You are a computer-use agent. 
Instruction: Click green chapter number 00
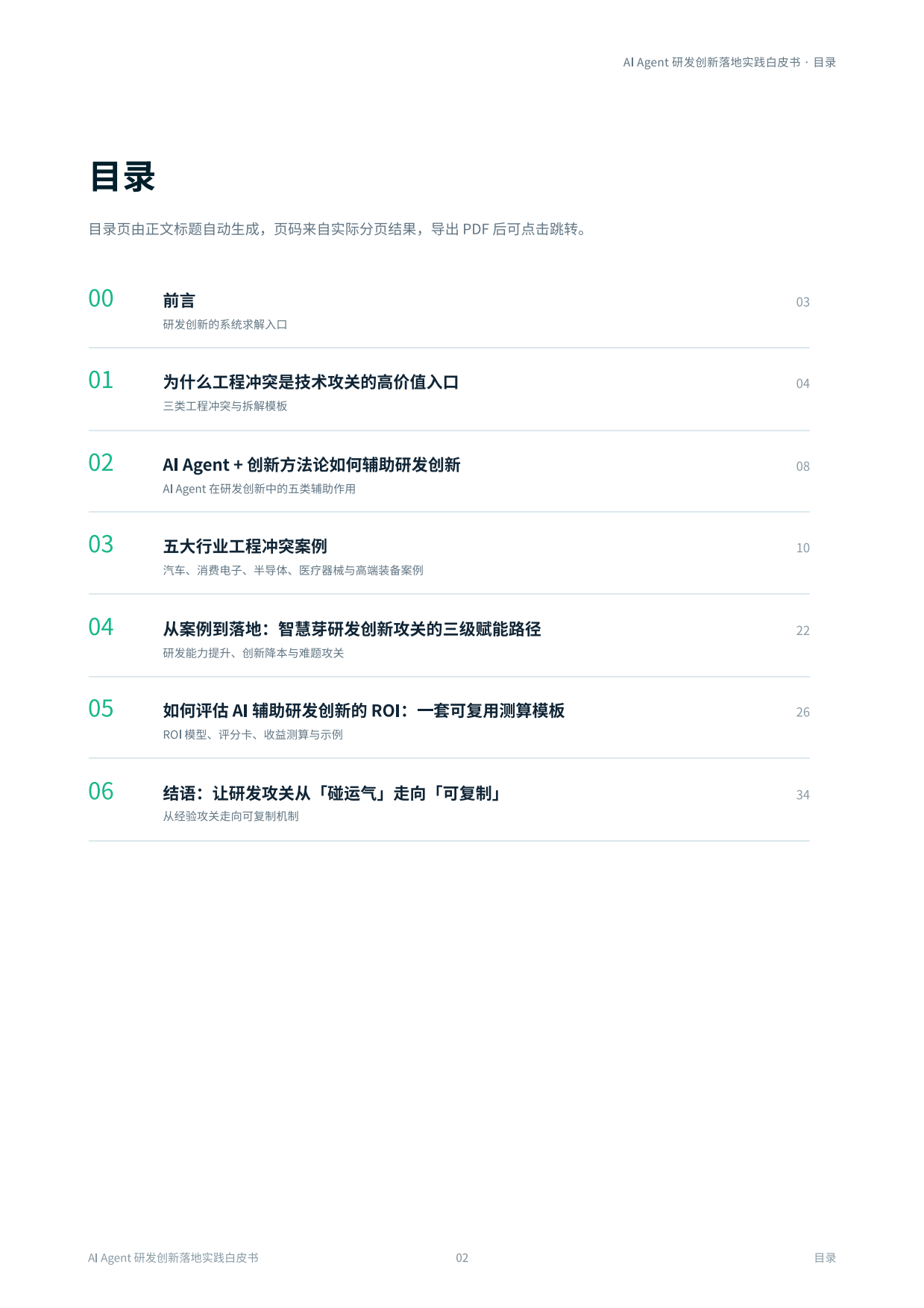click(101, 298)
